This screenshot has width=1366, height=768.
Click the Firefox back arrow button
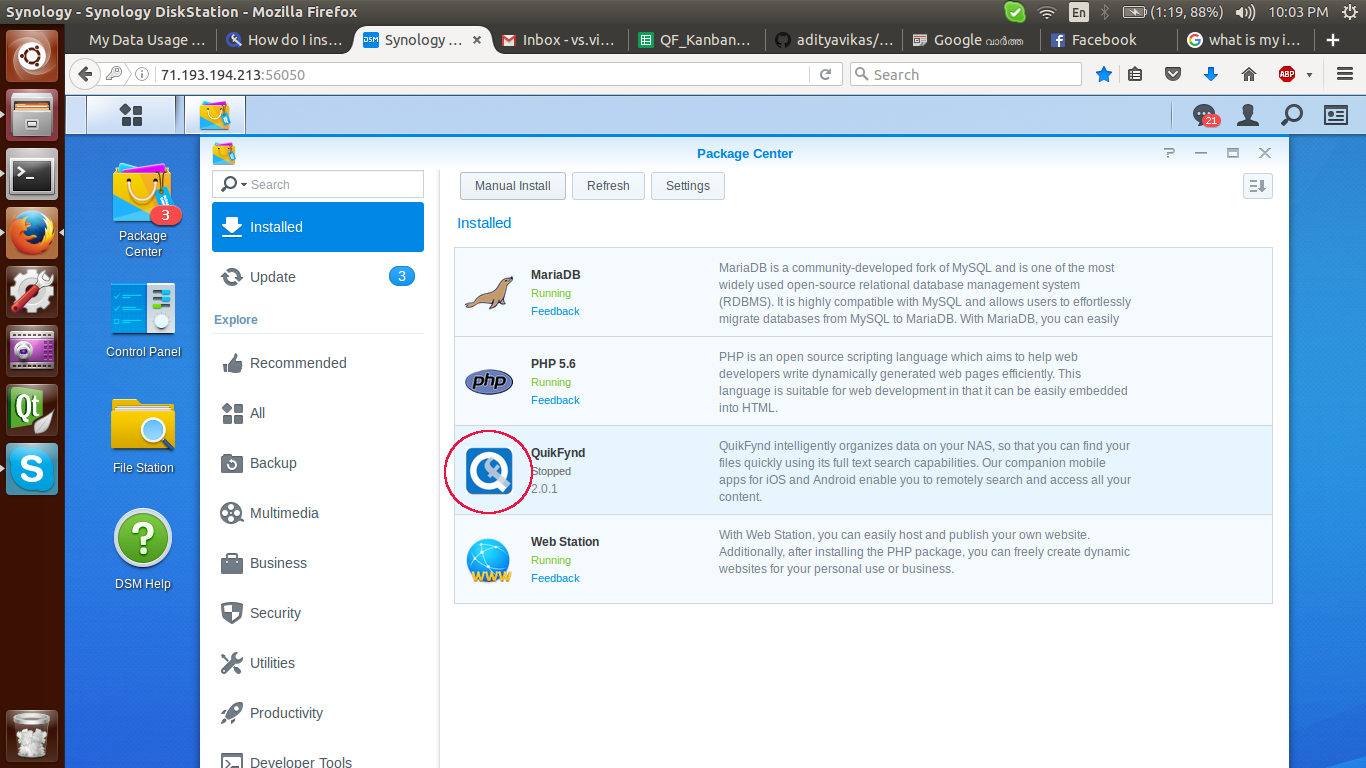[x=85, y=74]
